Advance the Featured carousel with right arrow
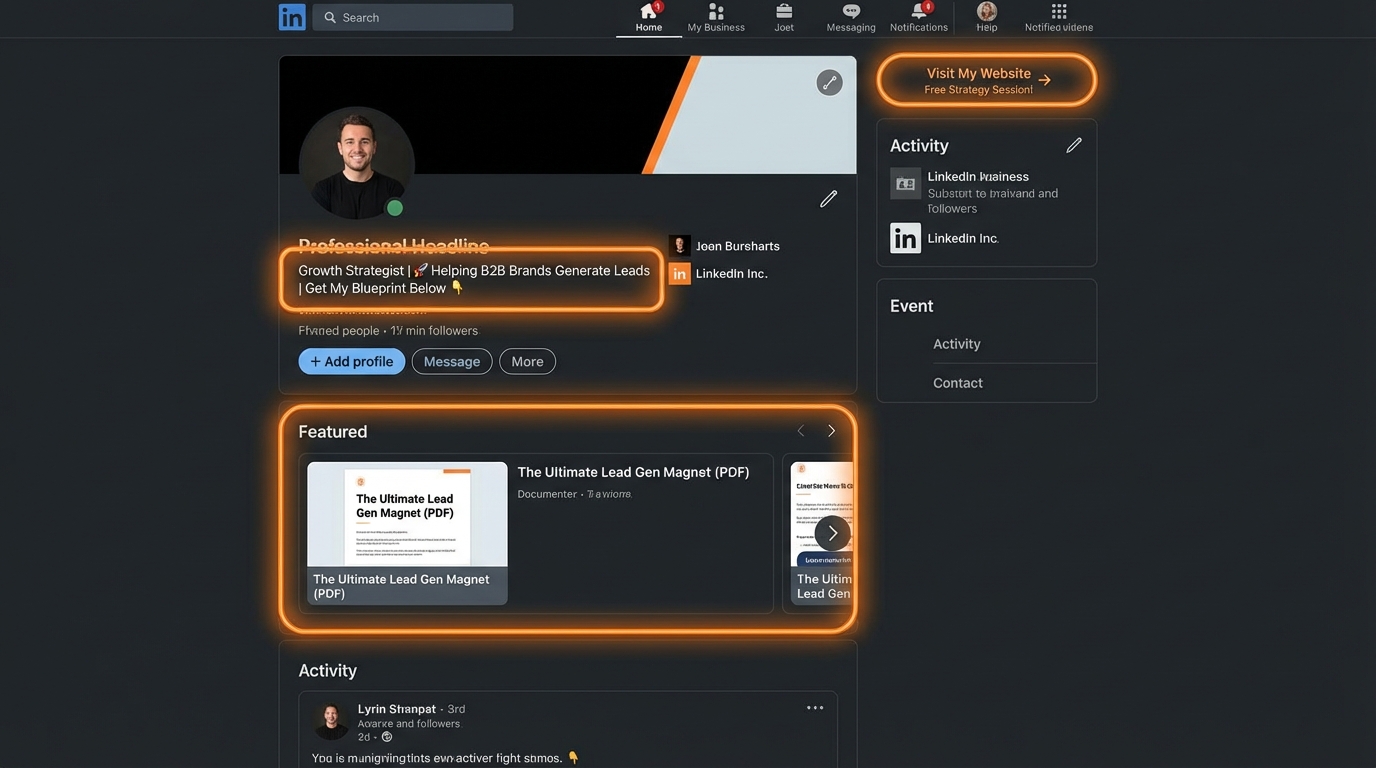This screenshot has width=1376, height=768. (x=830, y=429)
